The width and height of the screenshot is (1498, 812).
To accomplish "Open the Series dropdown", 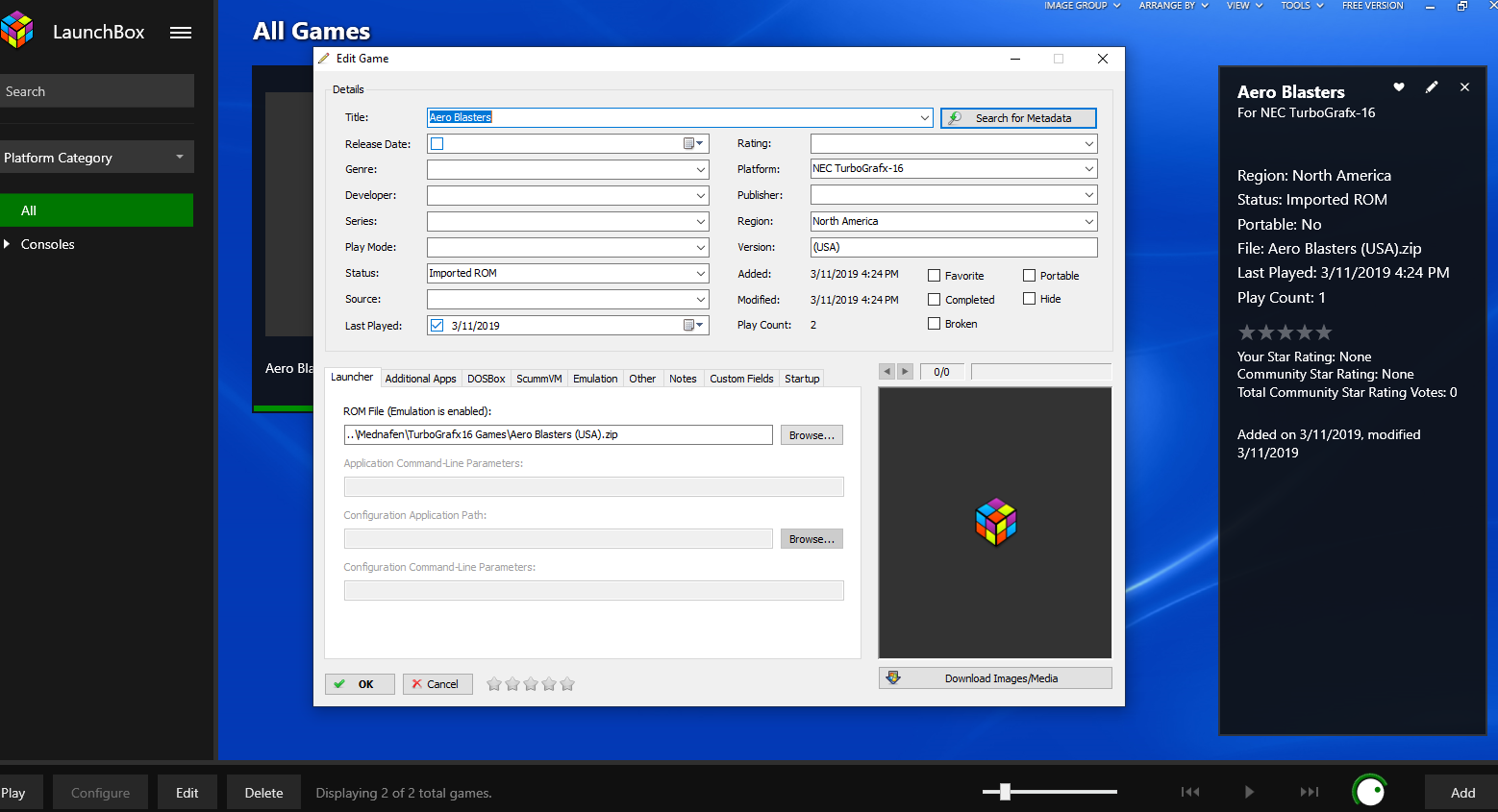I will (x=700, y=221).
